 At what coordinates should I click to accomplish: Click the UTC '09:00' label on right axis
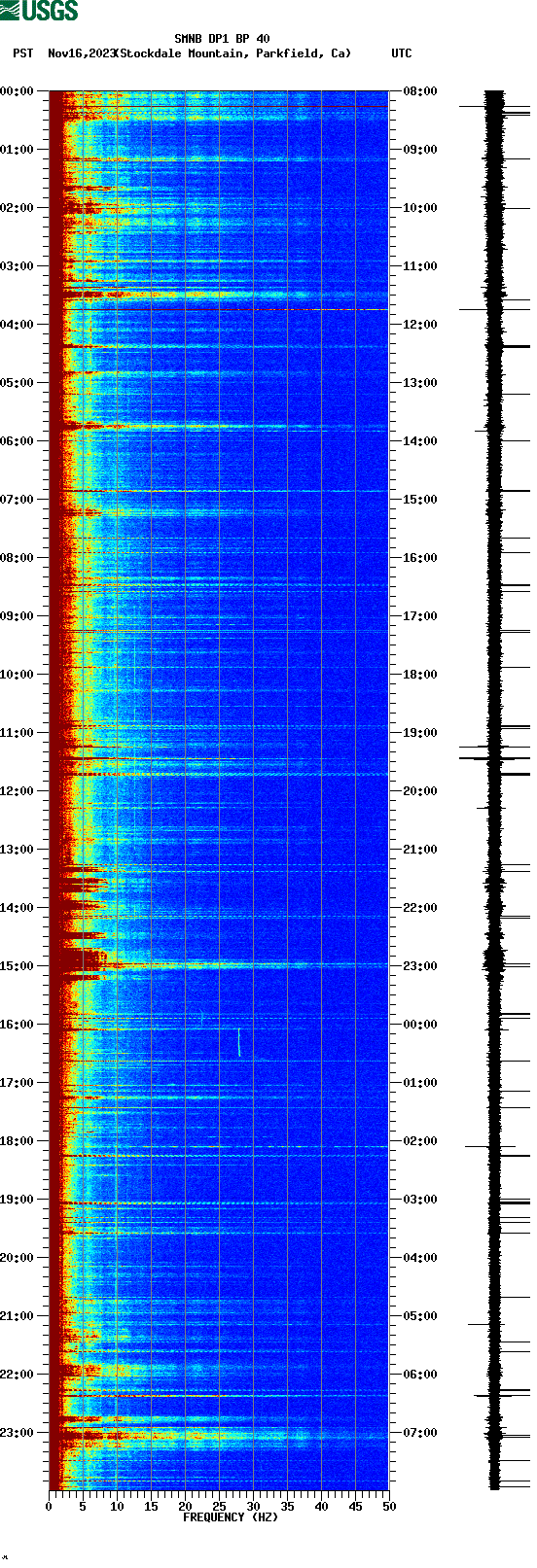tap(420, 150)
